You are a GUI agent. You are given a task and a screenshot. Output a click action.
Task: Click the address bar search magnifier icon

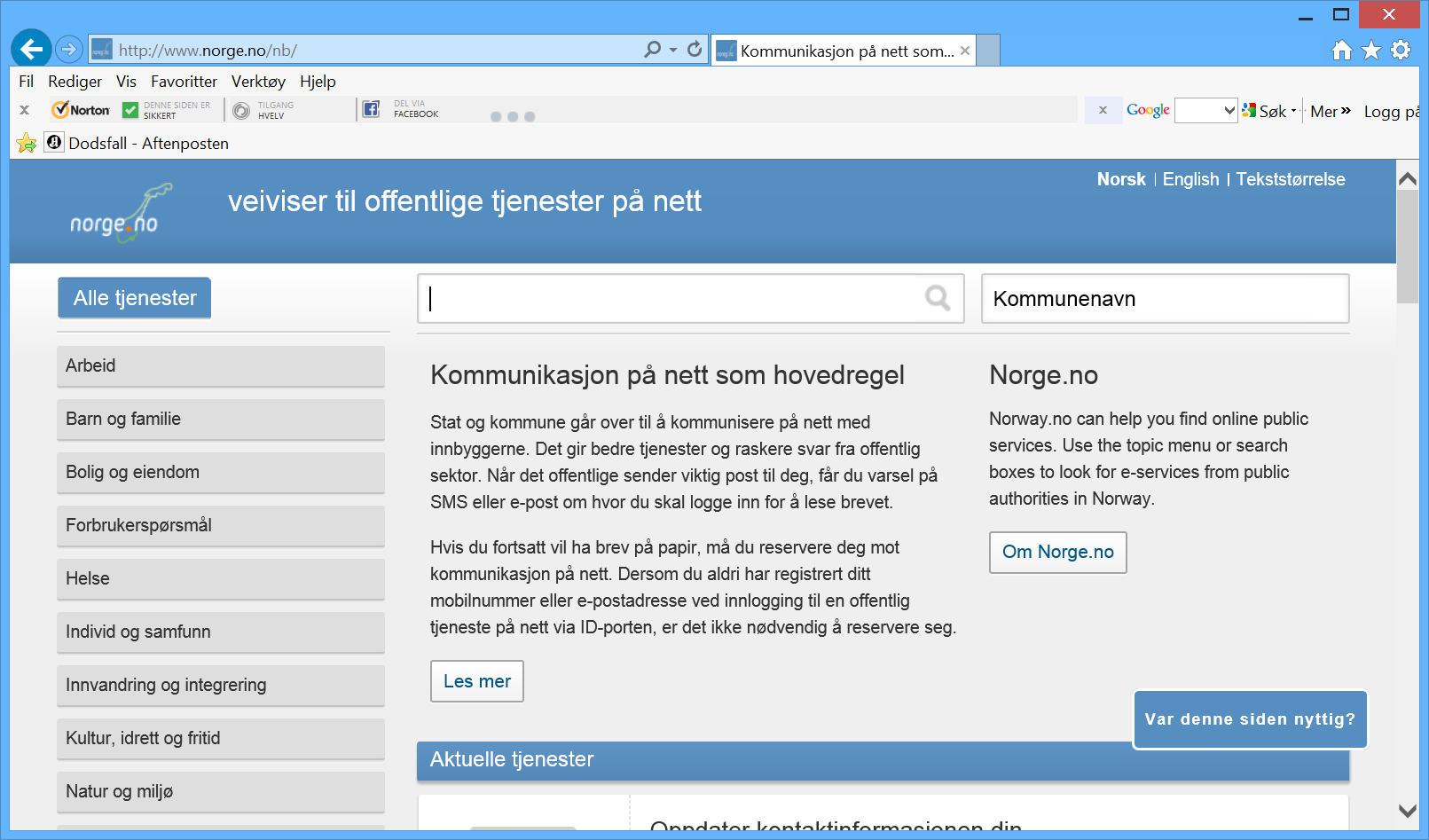653,50
